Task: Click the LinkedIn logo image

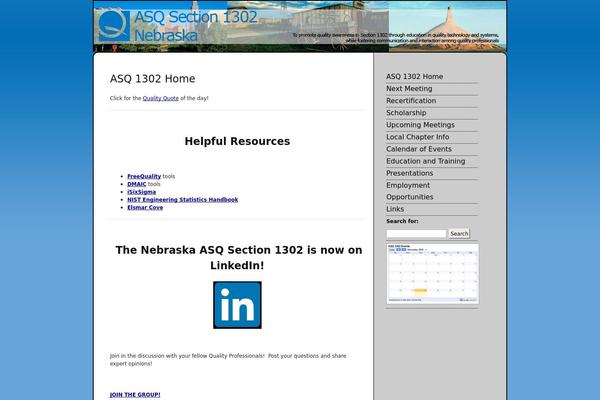Action: tap(237, 305)
